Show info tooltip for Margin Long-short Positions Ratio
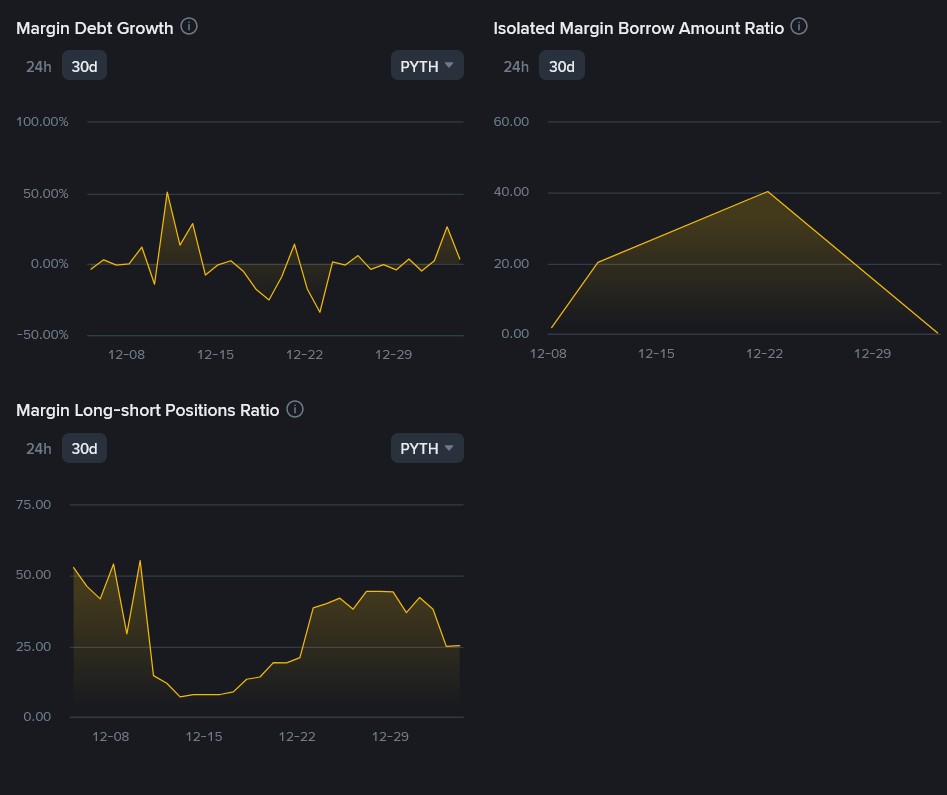The height and width of the screenshot is (795, 947). point(295,409)
